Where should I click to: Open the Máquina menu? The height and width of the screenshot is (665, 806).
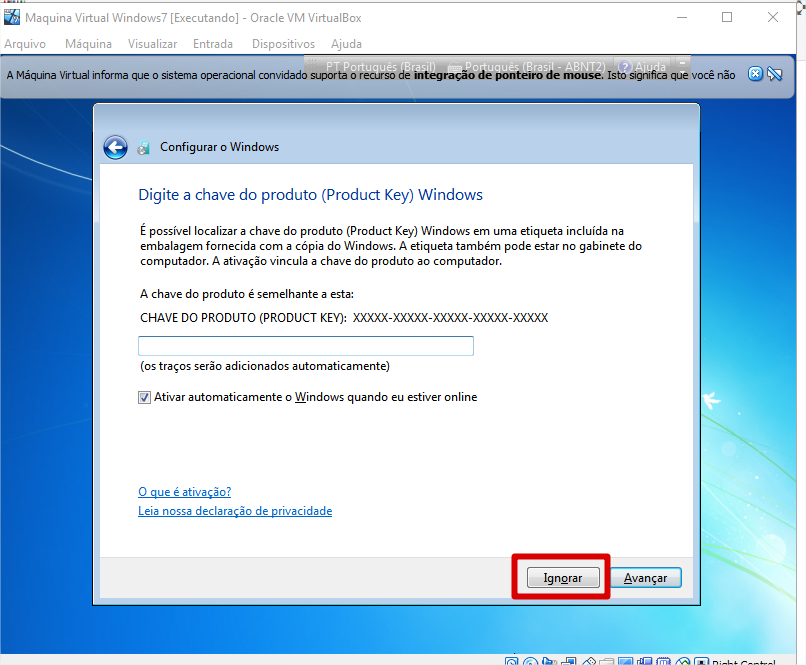pyautogui.click(x=88, y=44)
